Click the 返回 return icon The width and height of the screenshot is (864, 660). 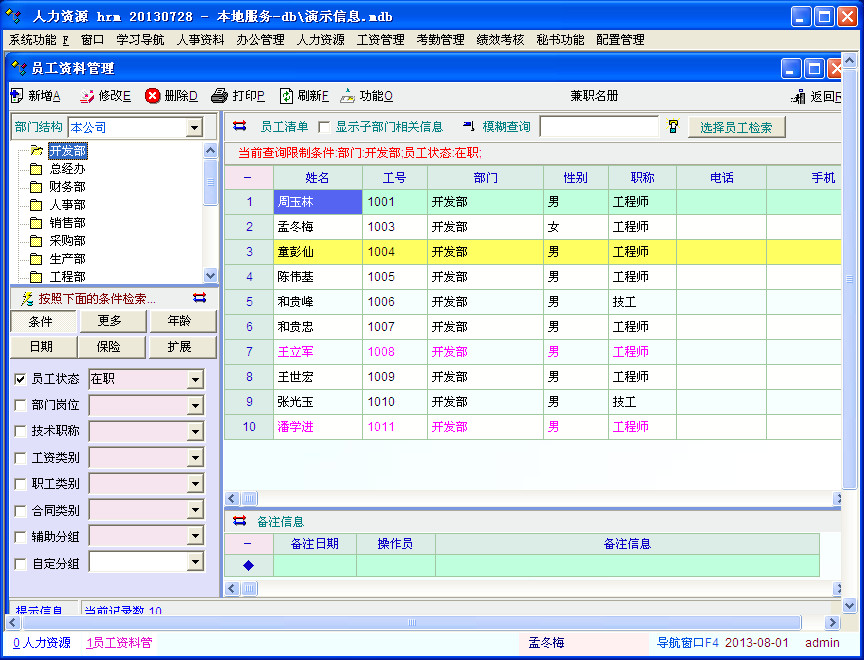(x=798, y=97)
